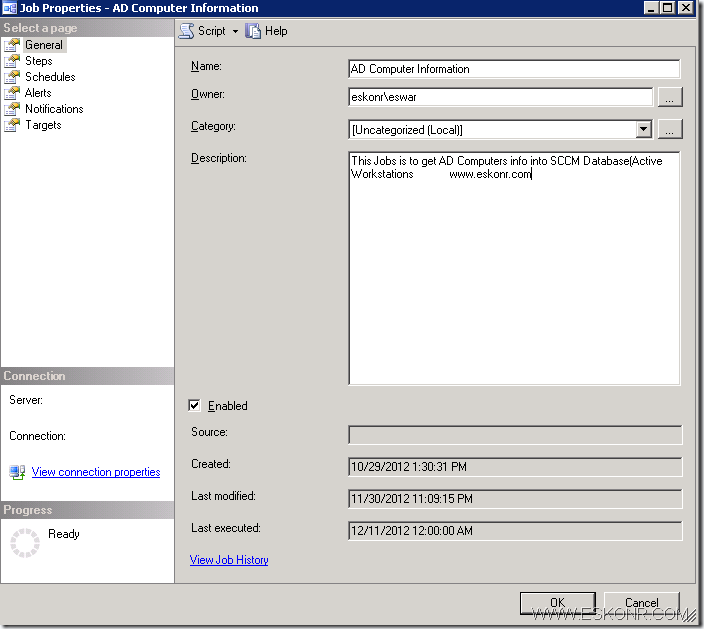Switch to the Steps page
704x629 pixels.
(39, 61)
